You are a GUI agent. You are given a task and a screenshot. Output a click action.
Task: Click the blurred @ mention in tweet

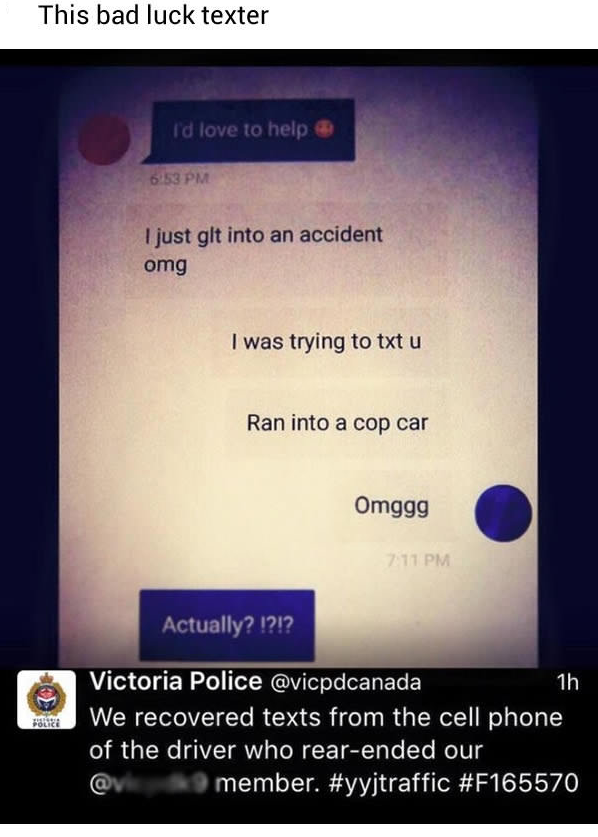(151, 783)
